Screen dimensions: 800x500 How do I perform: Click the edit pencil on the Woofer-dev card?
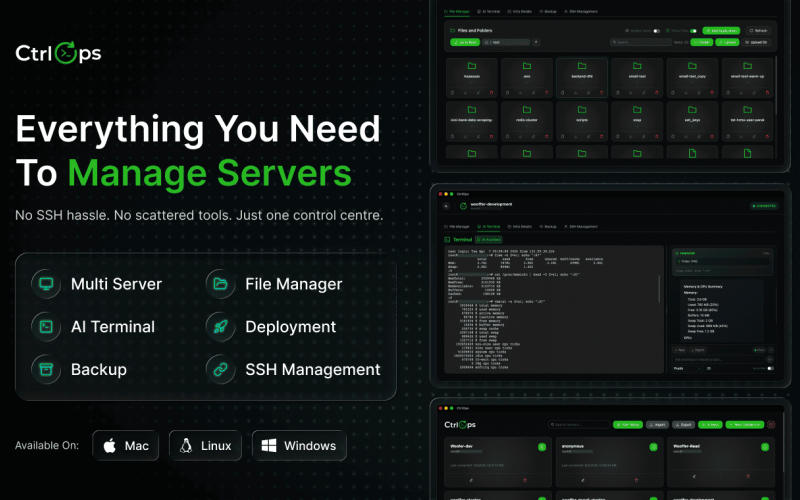click(471, 480)
